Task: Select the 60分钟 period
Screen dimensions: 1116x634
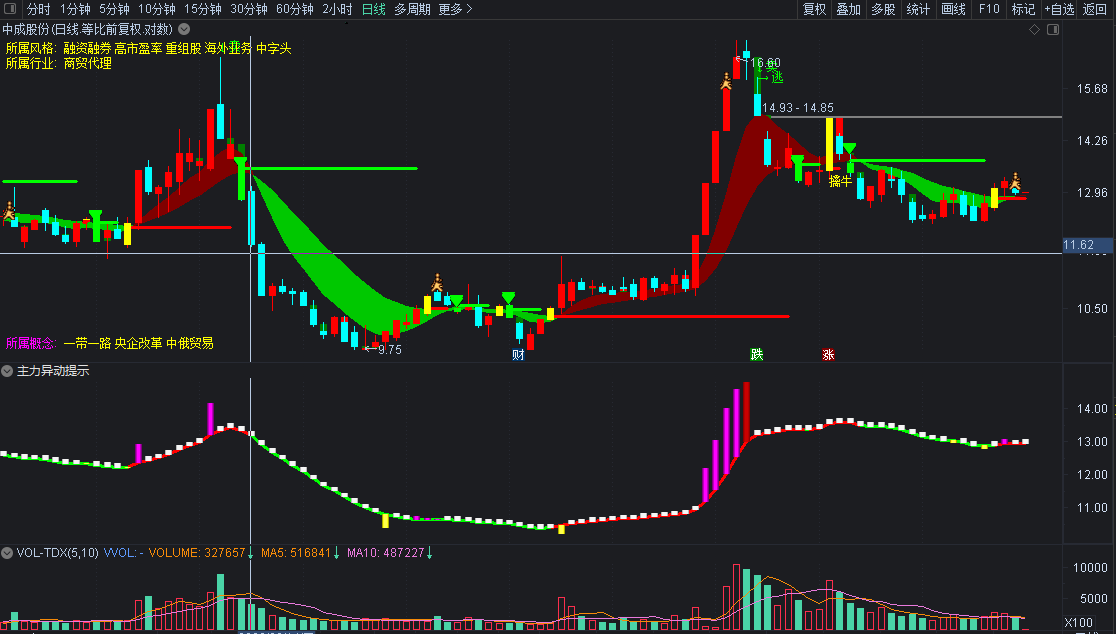Action: point(295,9)
